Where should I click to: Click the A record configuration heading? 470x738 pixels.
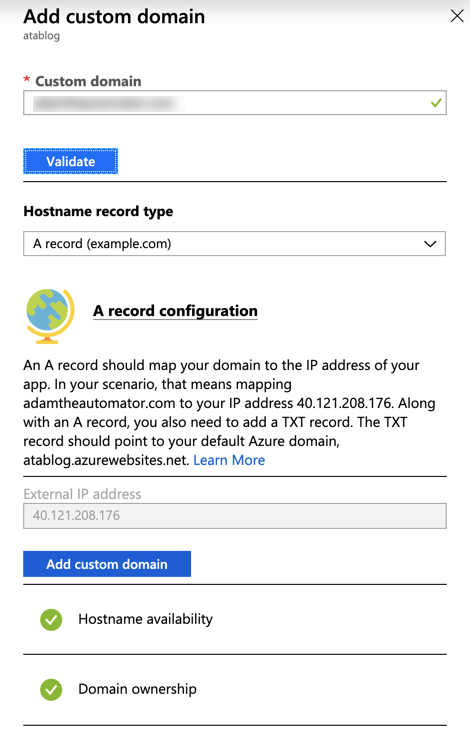pos(175,311)
